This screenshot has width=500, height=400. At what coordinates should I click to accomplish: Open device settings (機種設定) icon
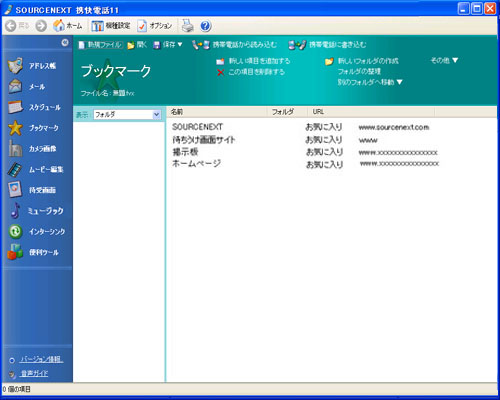click(97, 26)
